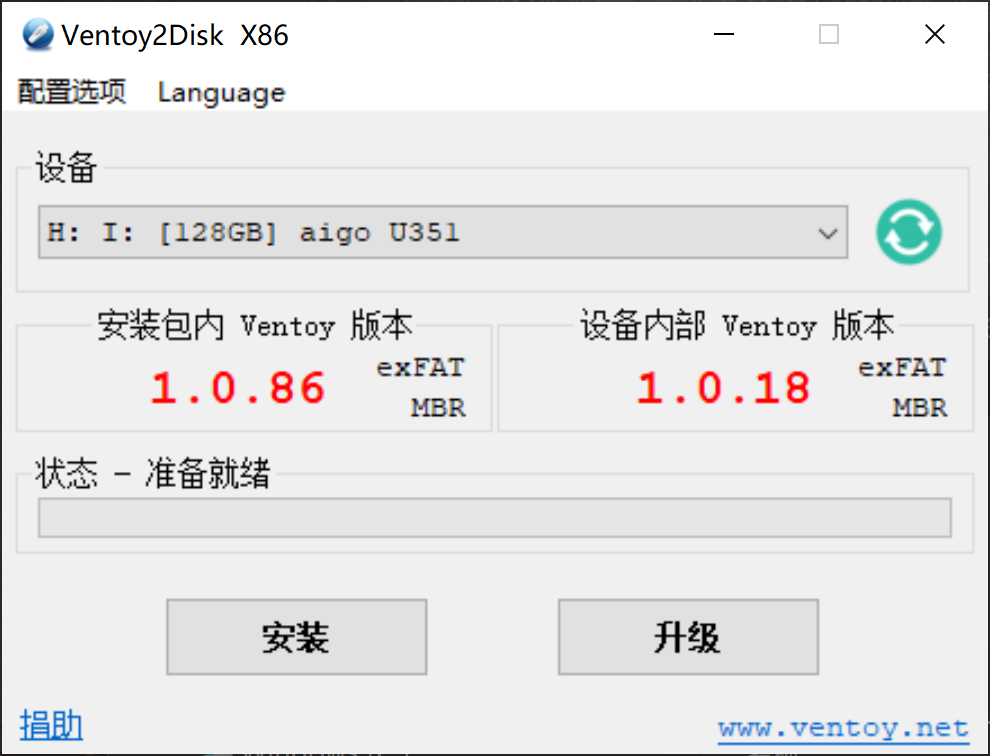Viewport: 990px width, 756px height.
Task: Click the disabled maximize window button
Action: 829,34
